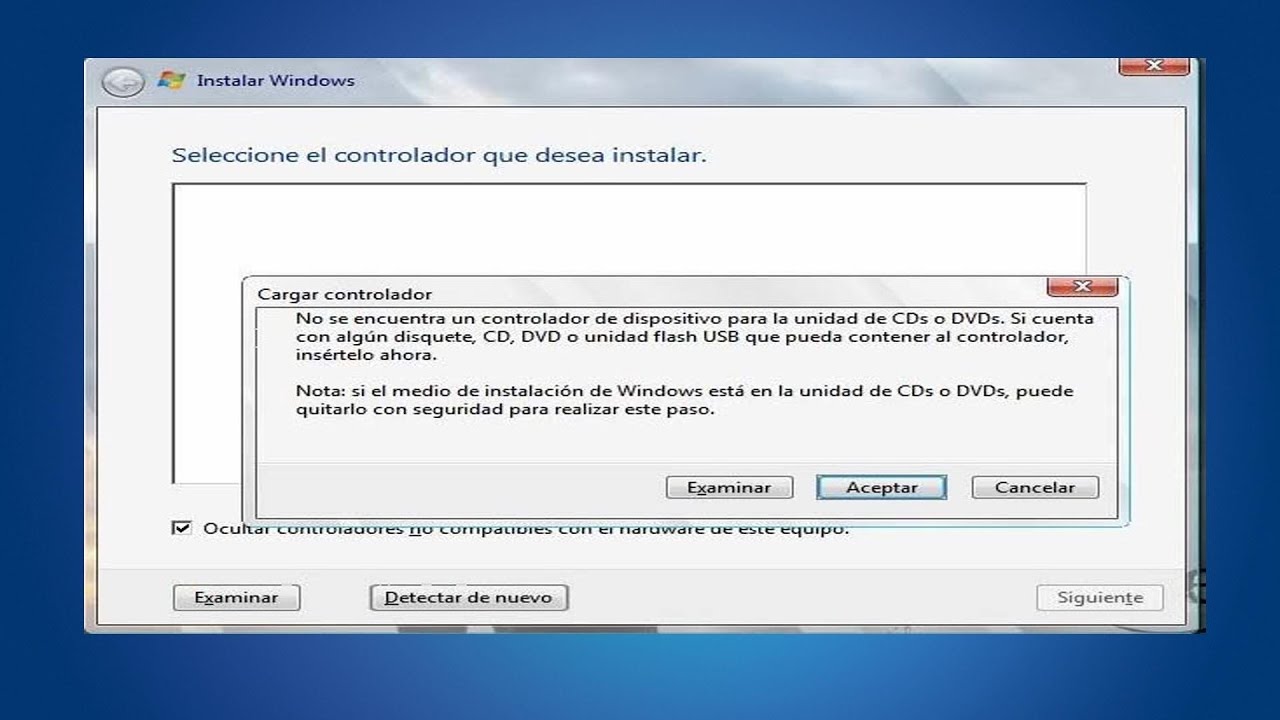Click Aceptar in the Cargar controlador dialog
Screen dimensions: 1280x720
(881, 488)
